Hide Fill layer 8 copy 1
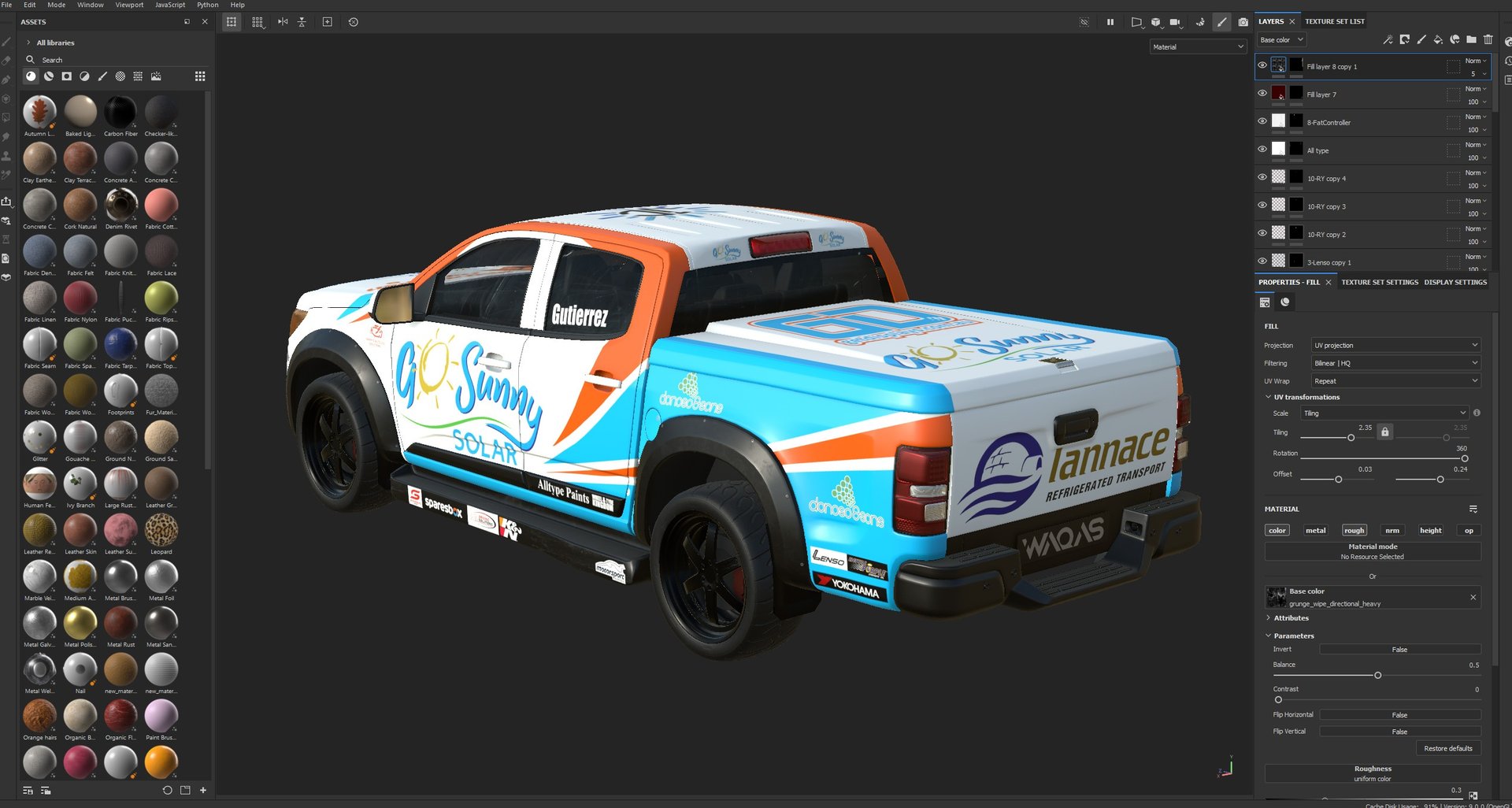 tap(1262, 65)
